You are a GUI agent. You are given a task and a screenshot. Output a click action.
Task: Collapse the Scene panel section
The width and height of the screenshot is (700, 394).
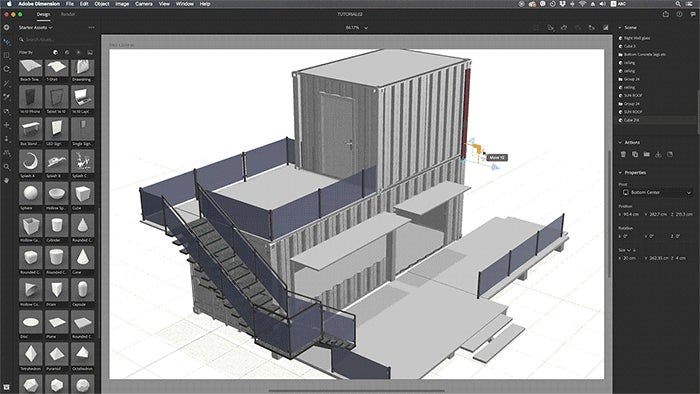(620, 28)
